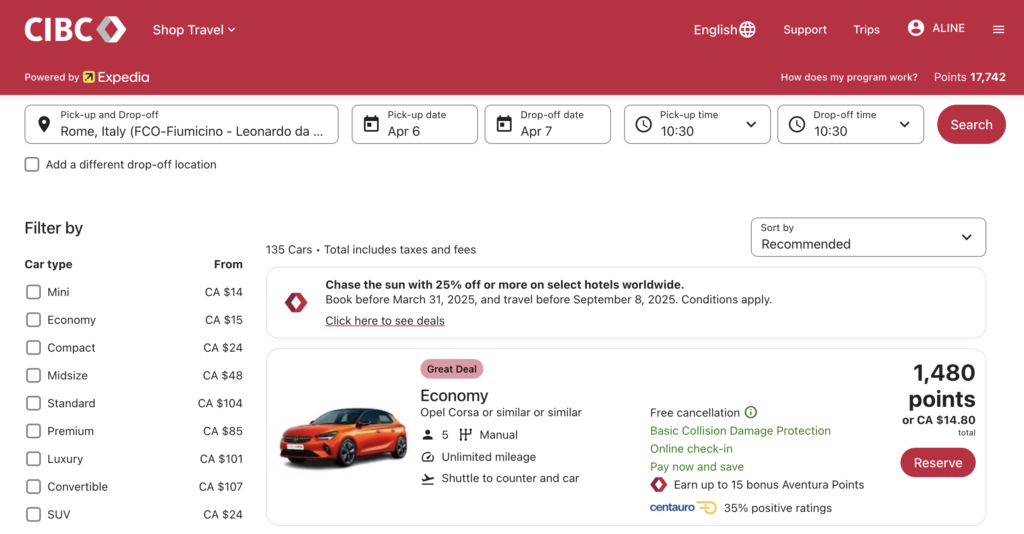Click the CIBC logo in header
The width and height of the screenshot is (1024, 534).
pos(75,29)
